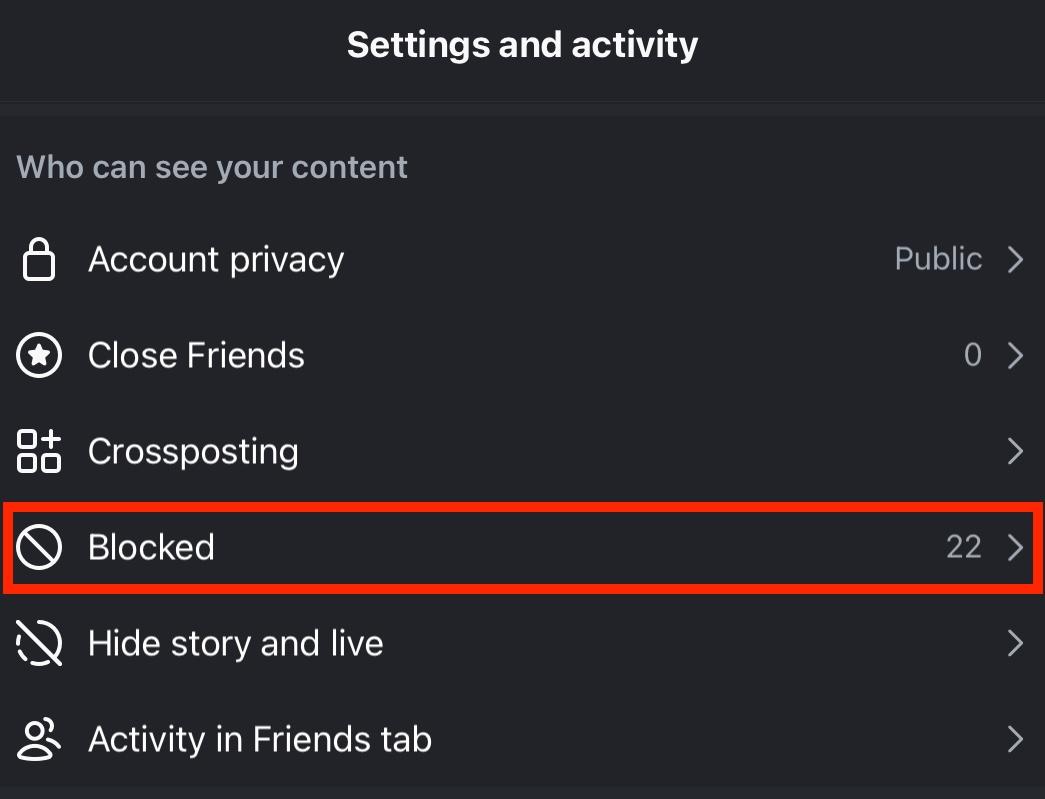Image resolution: width=1045 pixels, height=799 pixels.
Task: Expand Hide story and live chevron
Action: tap(1015, 643)
